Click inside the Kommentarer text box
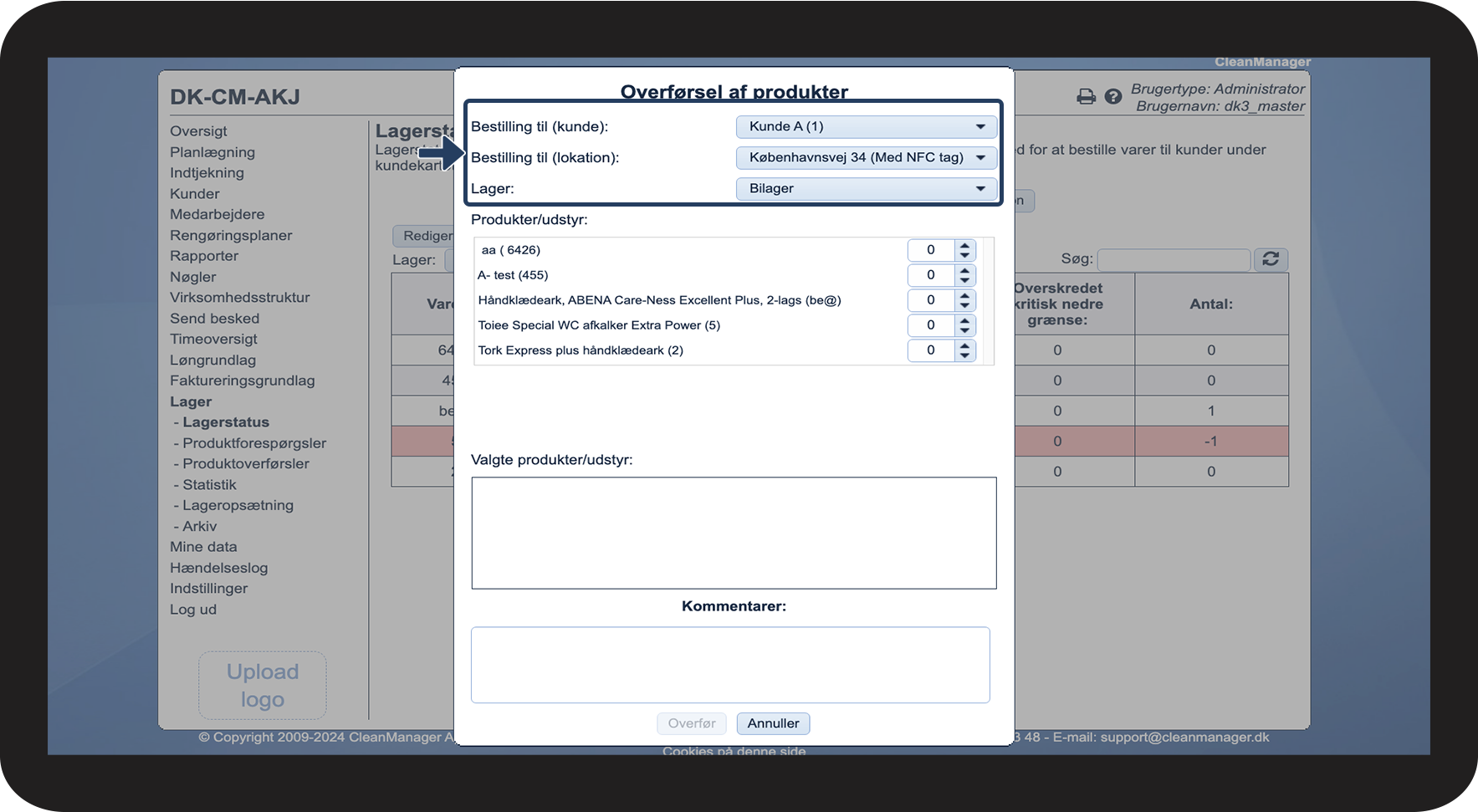The height and width of the screenshot is (812, 1478). (x=730, y=665)
